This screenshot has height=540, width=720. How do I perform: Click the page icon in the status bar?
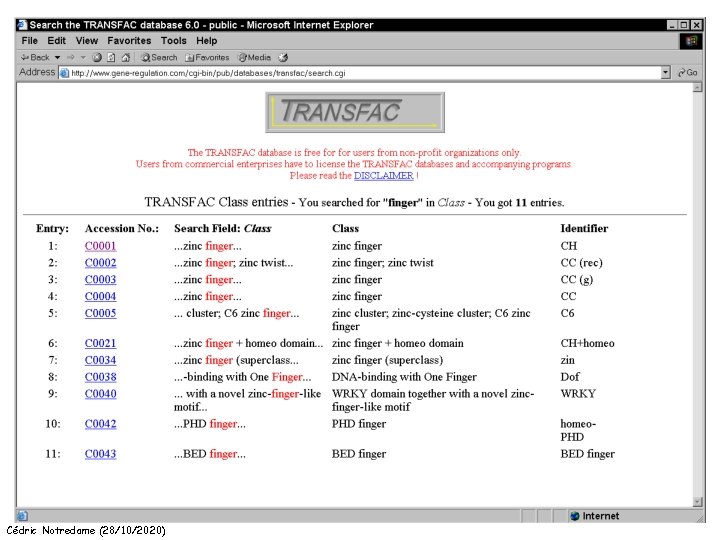coord(22,516)
